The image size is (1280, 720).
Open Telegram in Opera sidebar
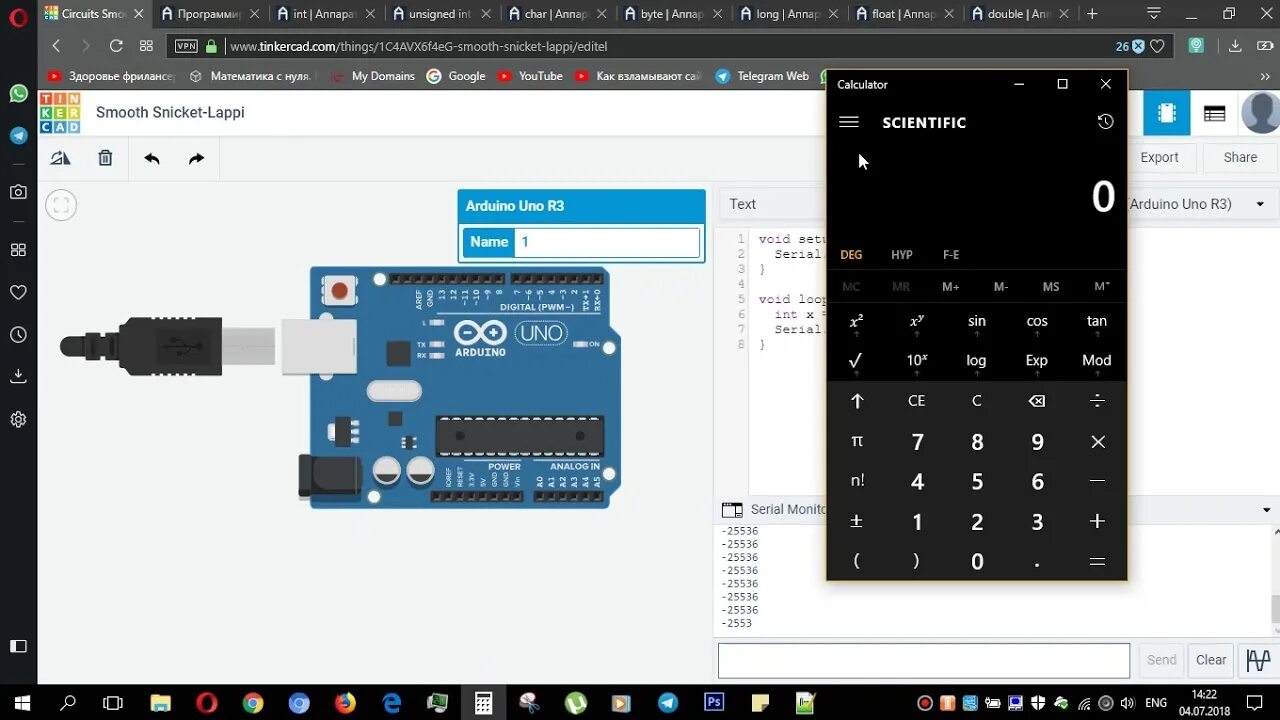coord(18,135)
